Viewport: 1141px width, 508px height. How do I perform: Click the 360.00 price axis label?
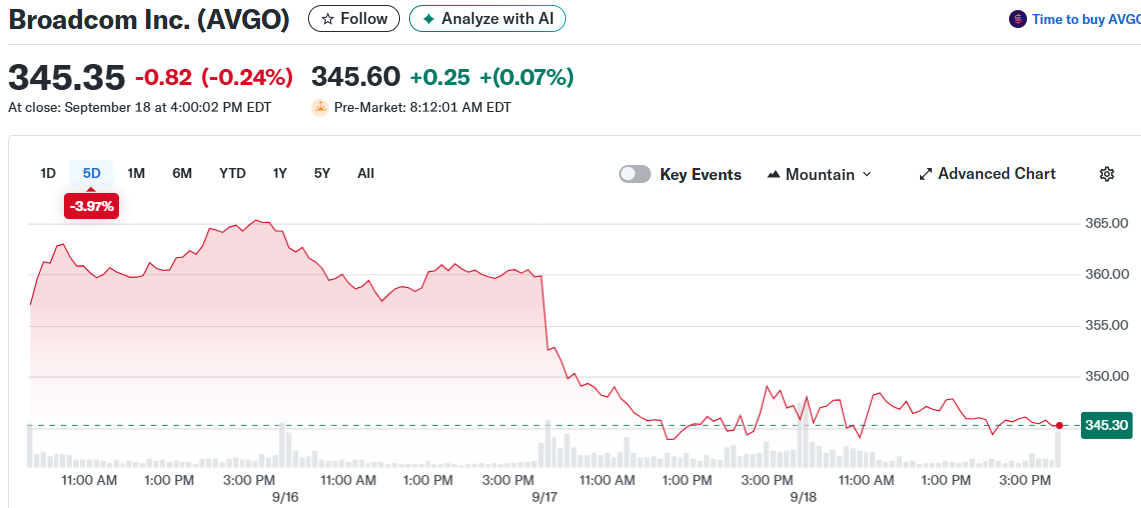(1106, 274)
